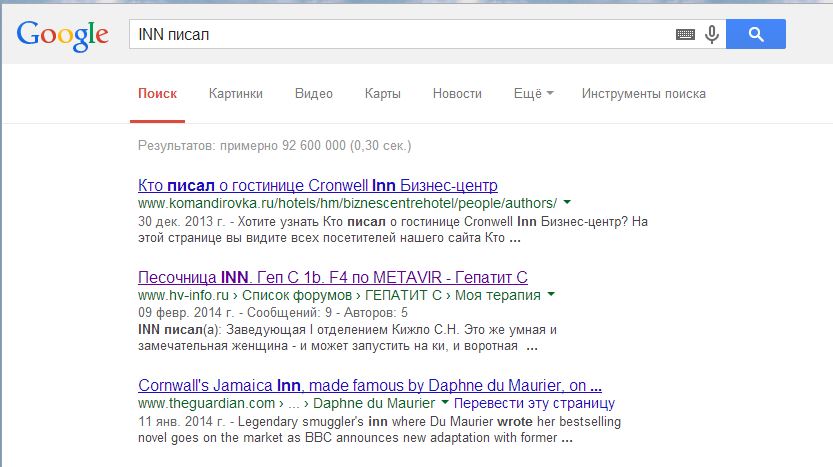This screenshot has width=833, height=467.
Task: Open the Новости tab
Action: tap(457, 94)
